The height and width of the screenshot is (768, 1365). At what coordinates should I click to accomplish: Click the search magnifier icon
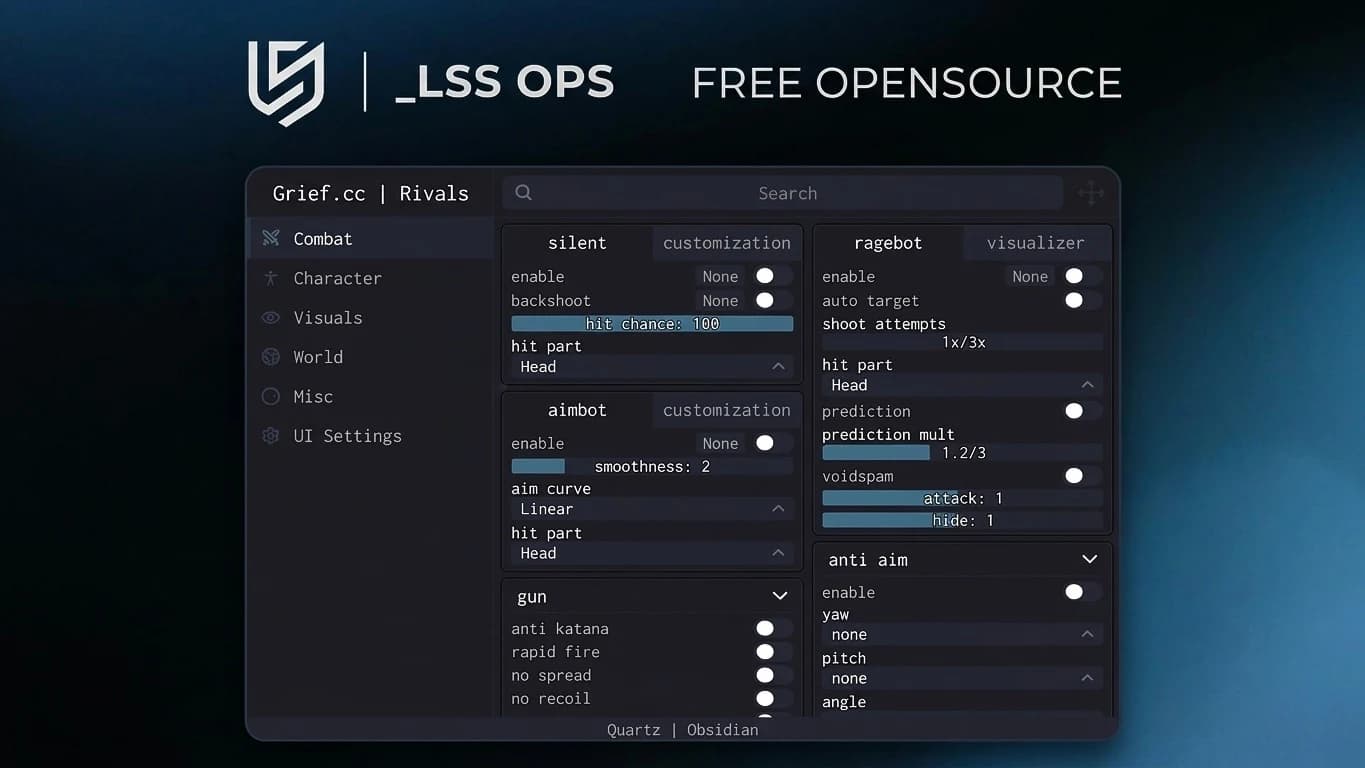coord(523,193)
